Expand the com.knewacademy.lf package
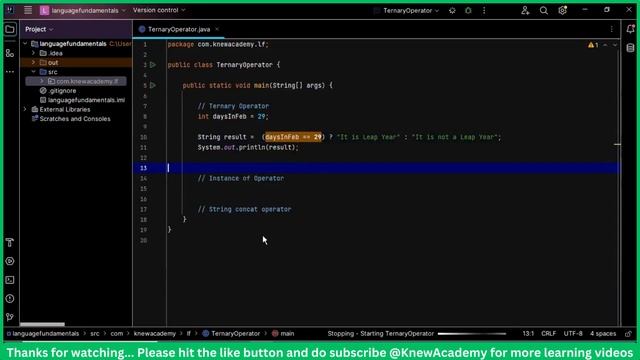 (x=42, y=81)
